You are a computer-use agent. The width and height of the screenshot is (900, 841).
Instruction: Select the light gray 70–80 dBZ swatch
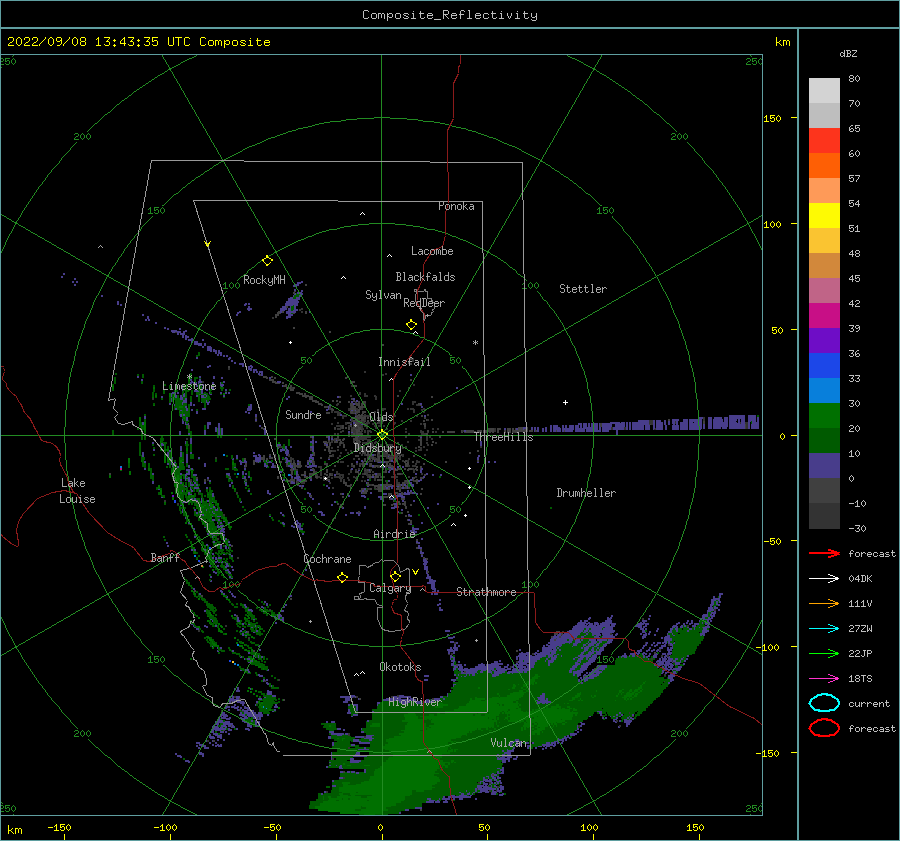click(824, 90)
